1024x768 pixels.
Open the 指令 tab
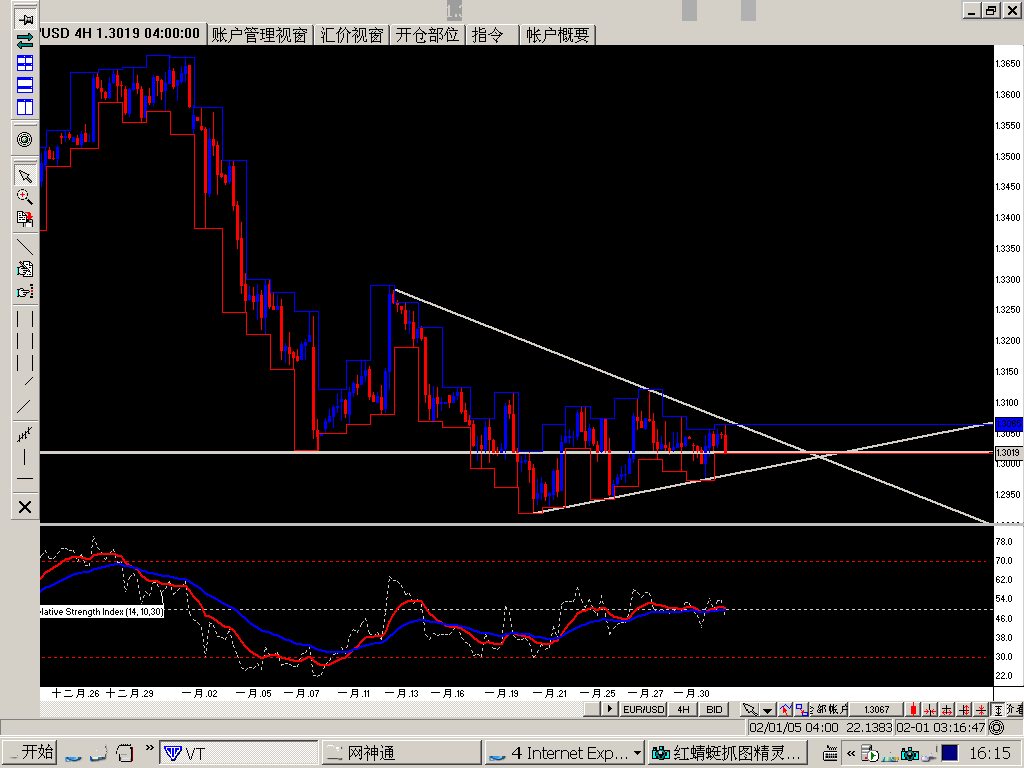(492, 35)
